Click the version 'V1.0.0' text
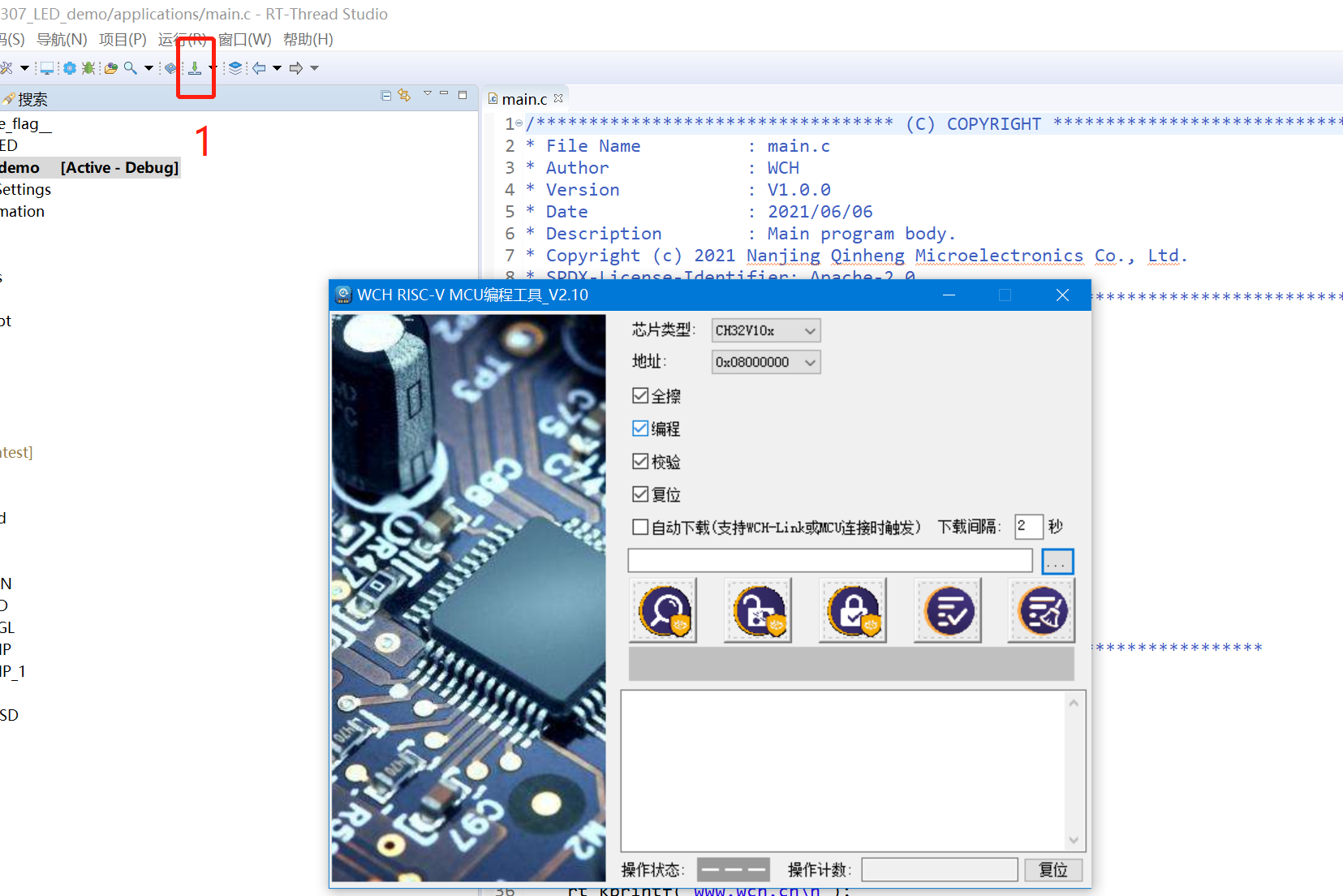 tap(798, 190)
